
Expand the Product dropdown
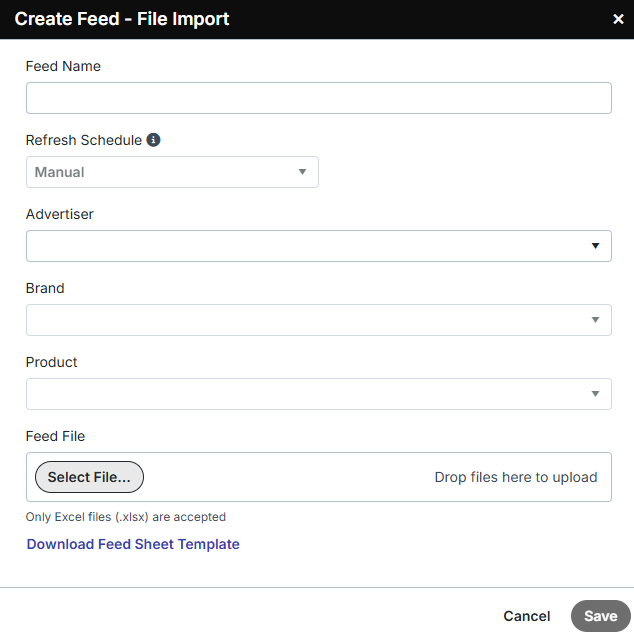click(x=319, y=394)
